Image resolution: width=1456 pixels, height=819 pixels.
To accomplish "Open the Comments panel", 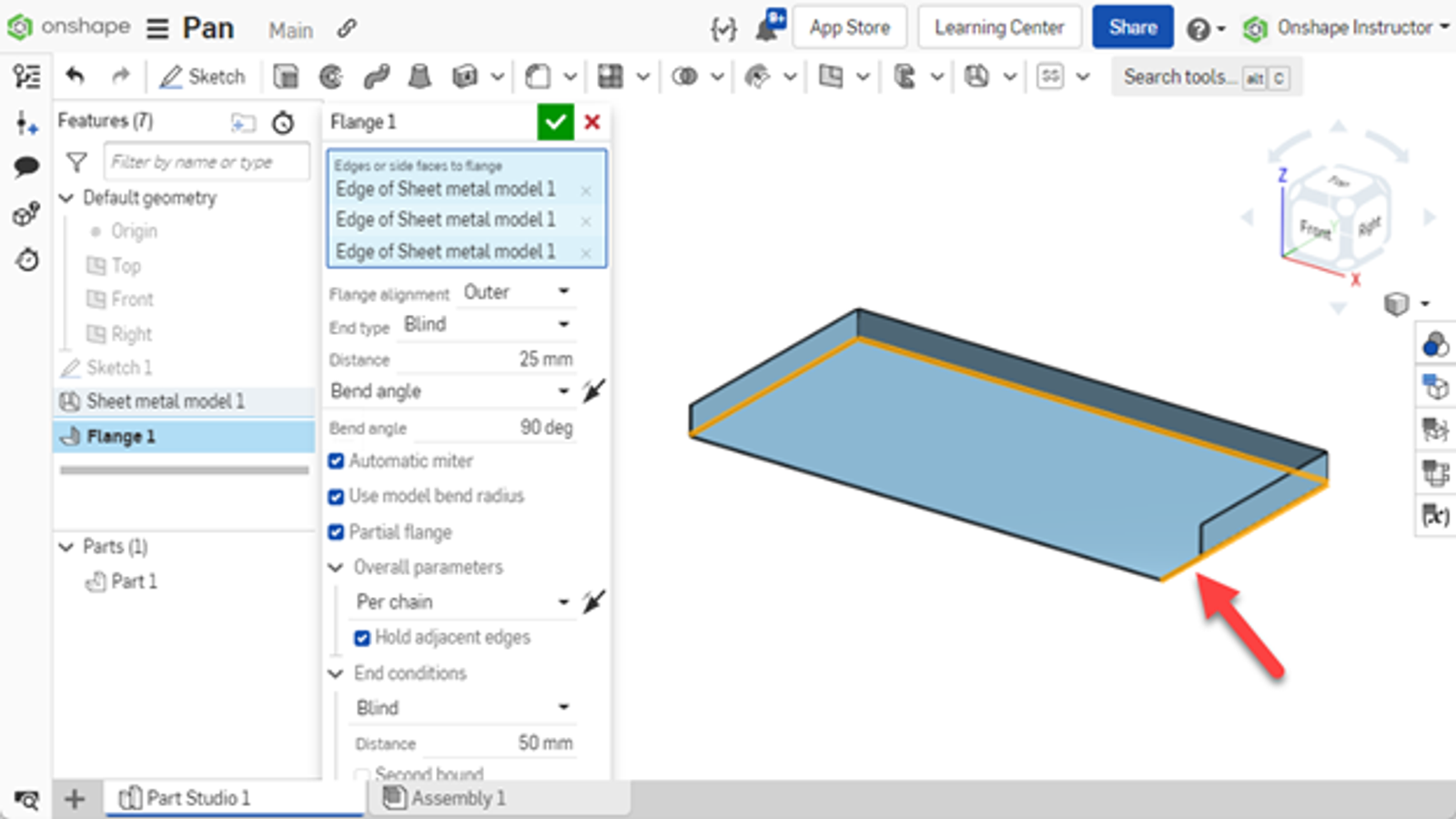I will coord(26,166).
